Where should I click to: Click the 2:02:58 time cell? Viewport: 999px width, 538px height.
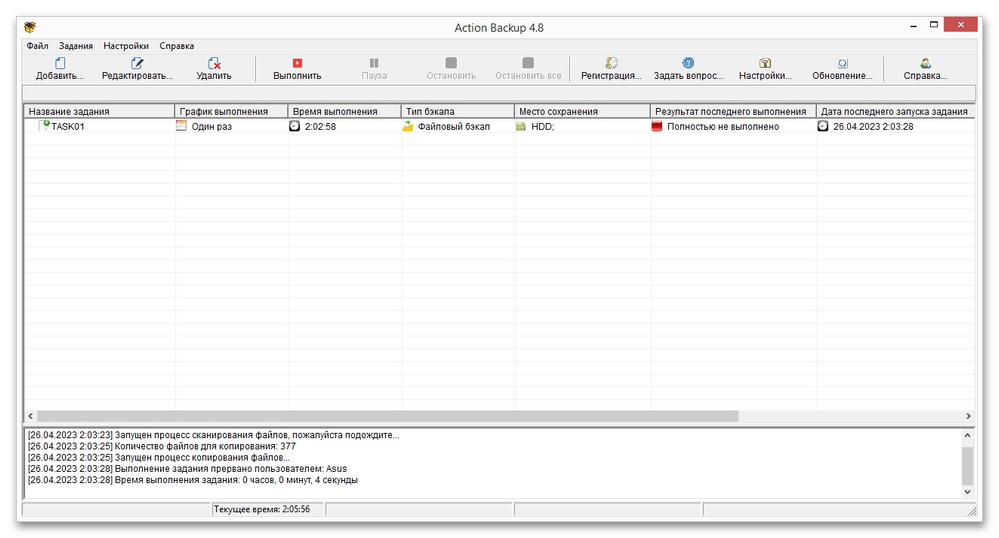tap(320, 126)
